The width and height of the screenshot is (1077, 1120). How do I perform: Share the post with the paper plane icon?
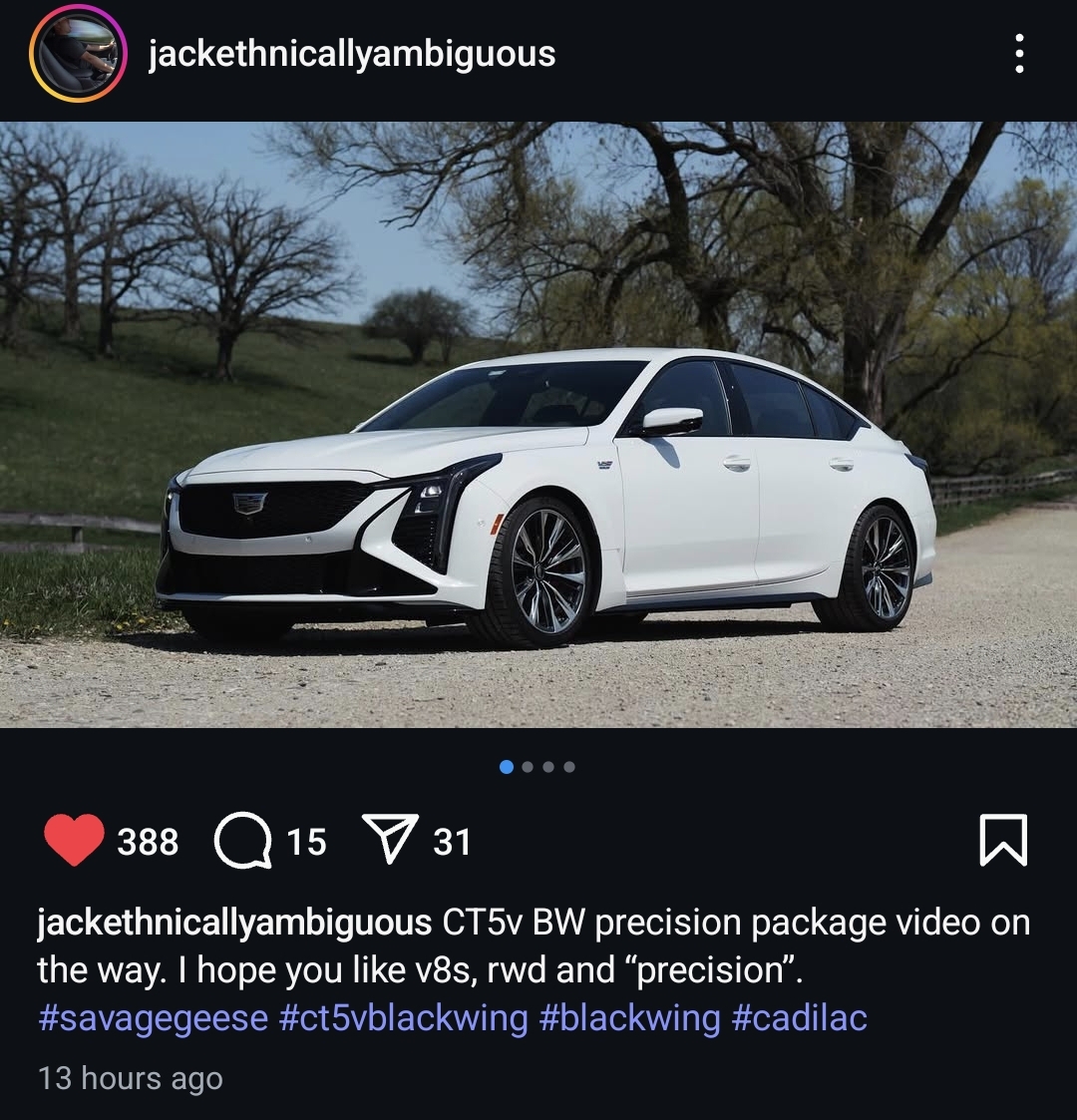point(390,839)
